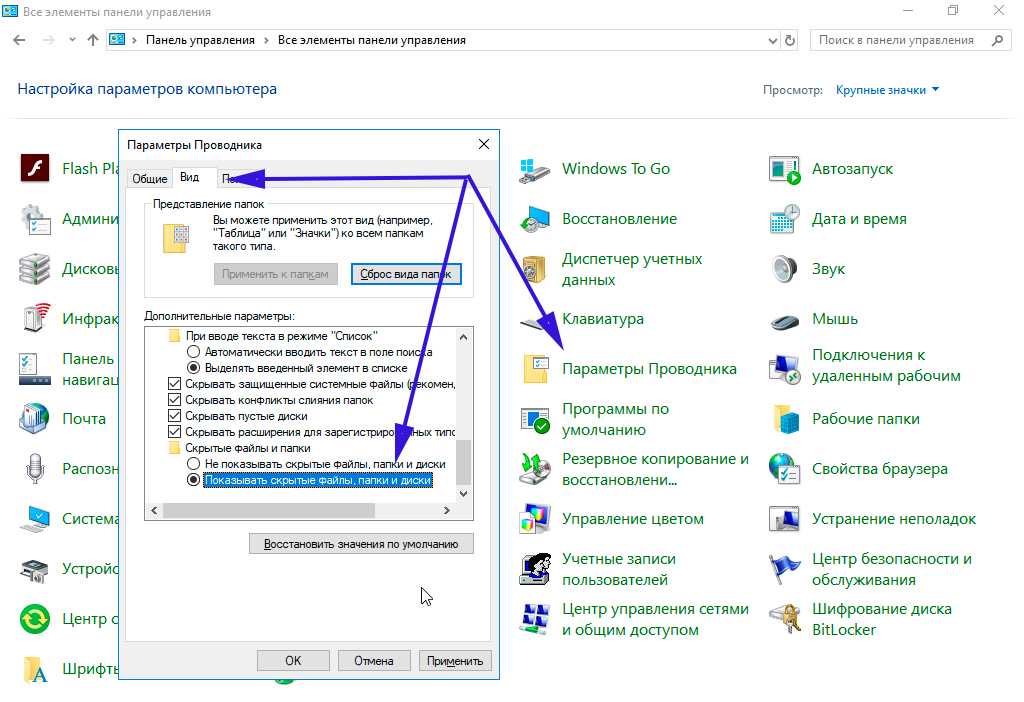The image size is (1024, 702).
Task: Open the network and sharing center icon
Action: [535, 619]
